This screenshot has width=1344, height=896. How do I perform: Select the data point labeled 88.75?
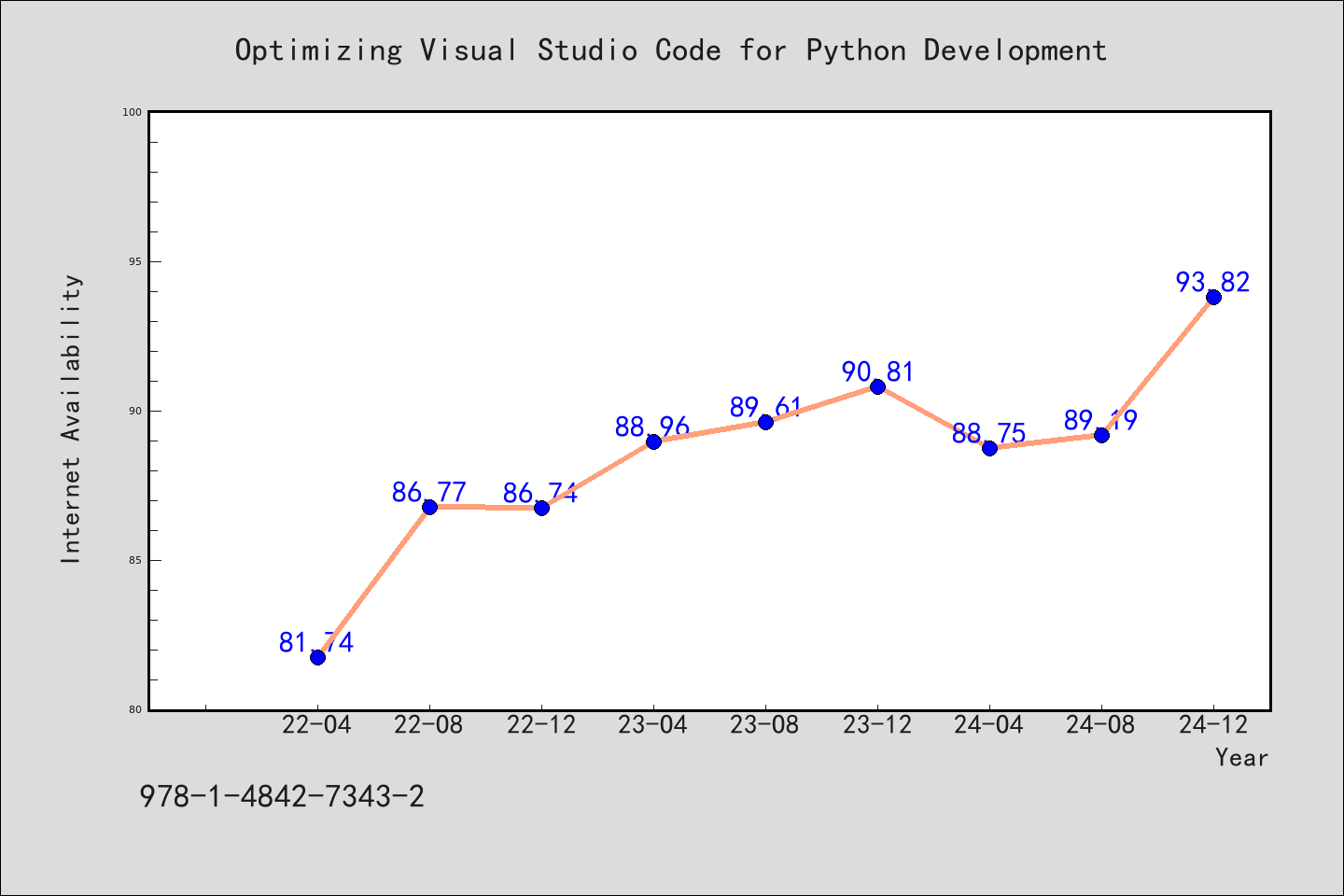989,448
